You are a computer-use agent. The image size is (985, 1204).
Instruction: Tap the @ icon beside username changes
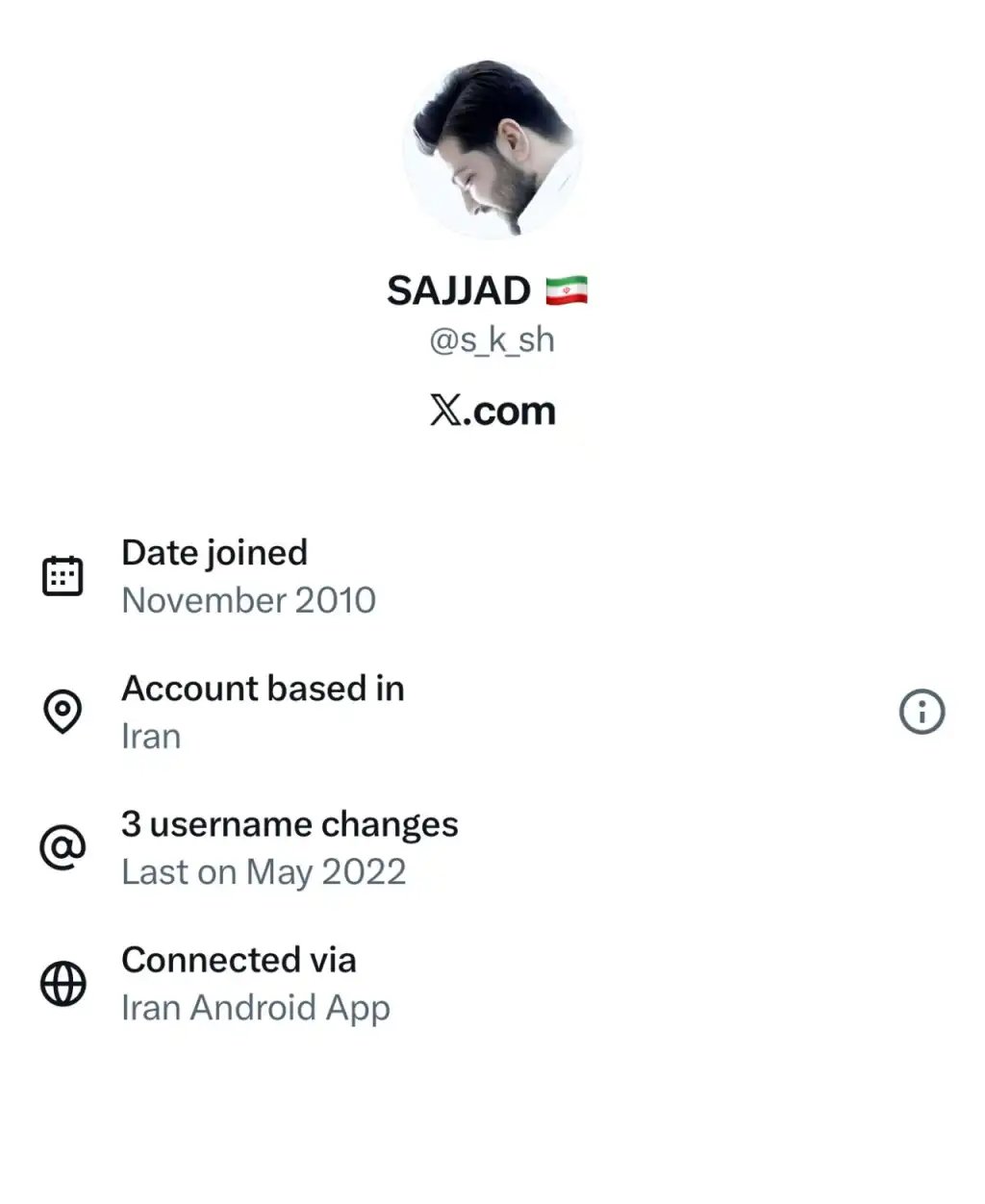[x=63, y=847]
